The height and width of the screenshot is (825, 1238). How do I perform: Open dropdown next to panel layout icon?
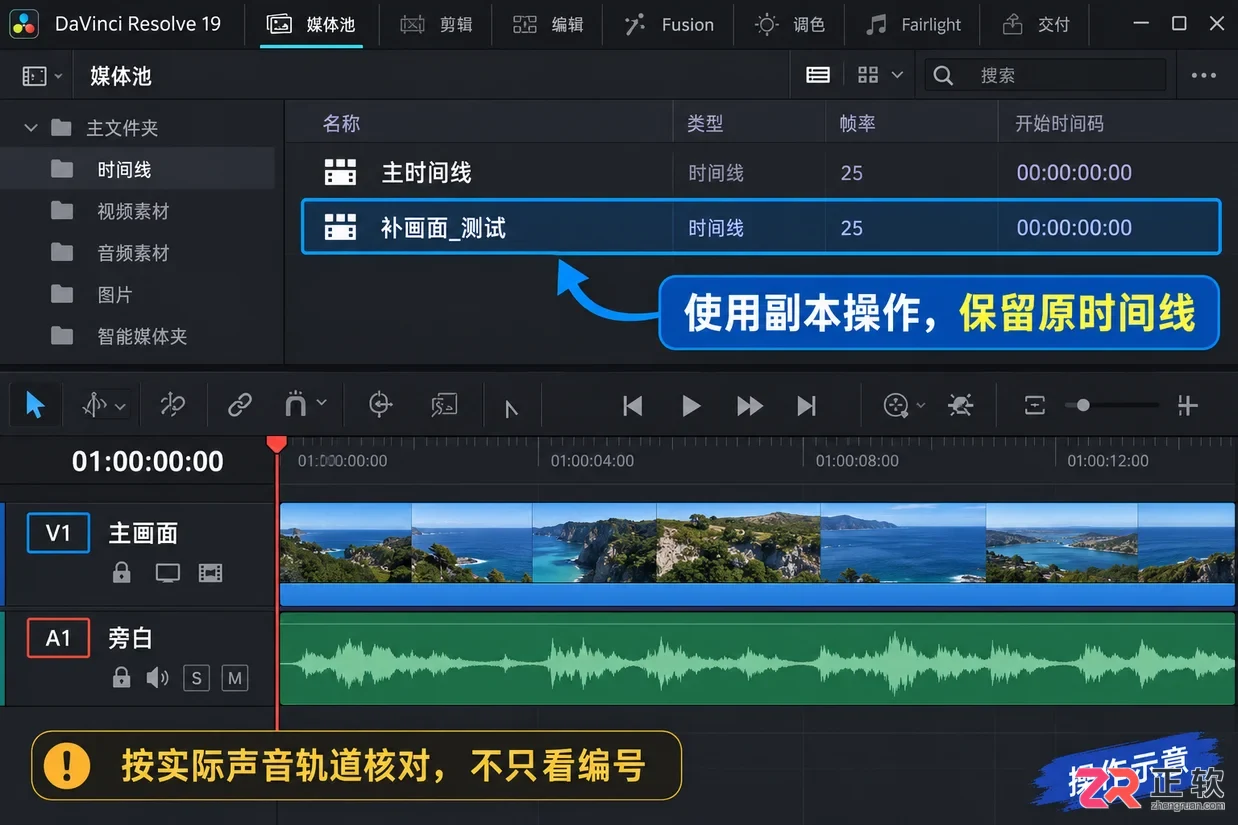[59, 76]
